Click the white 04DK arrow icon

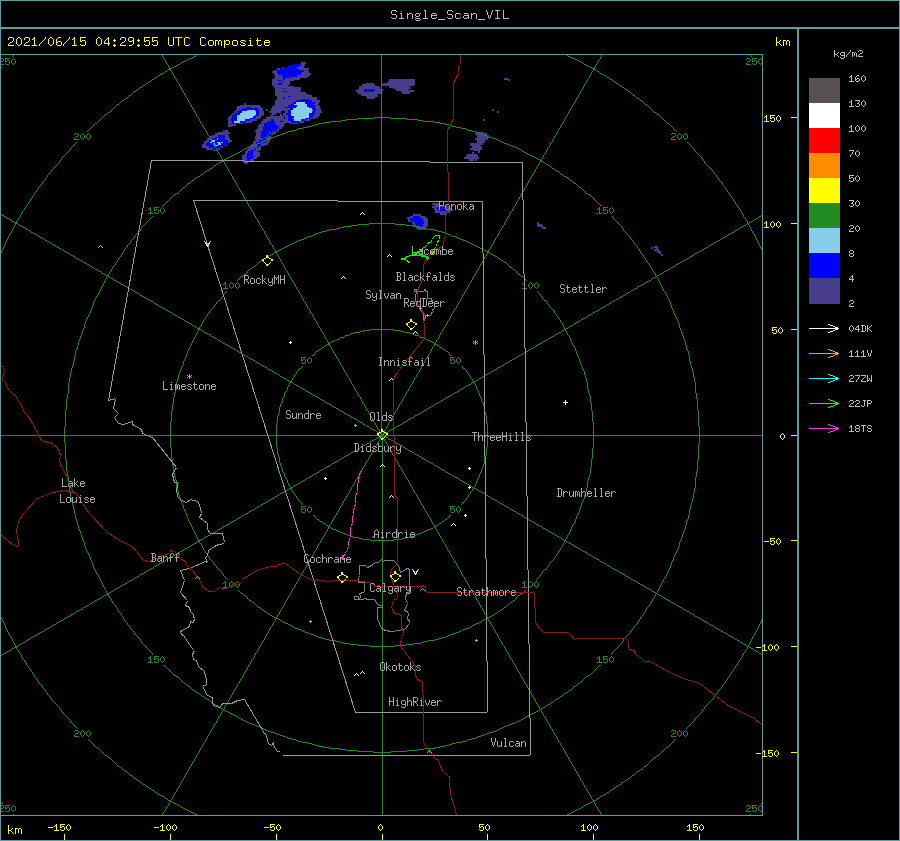tap(824, 328)
